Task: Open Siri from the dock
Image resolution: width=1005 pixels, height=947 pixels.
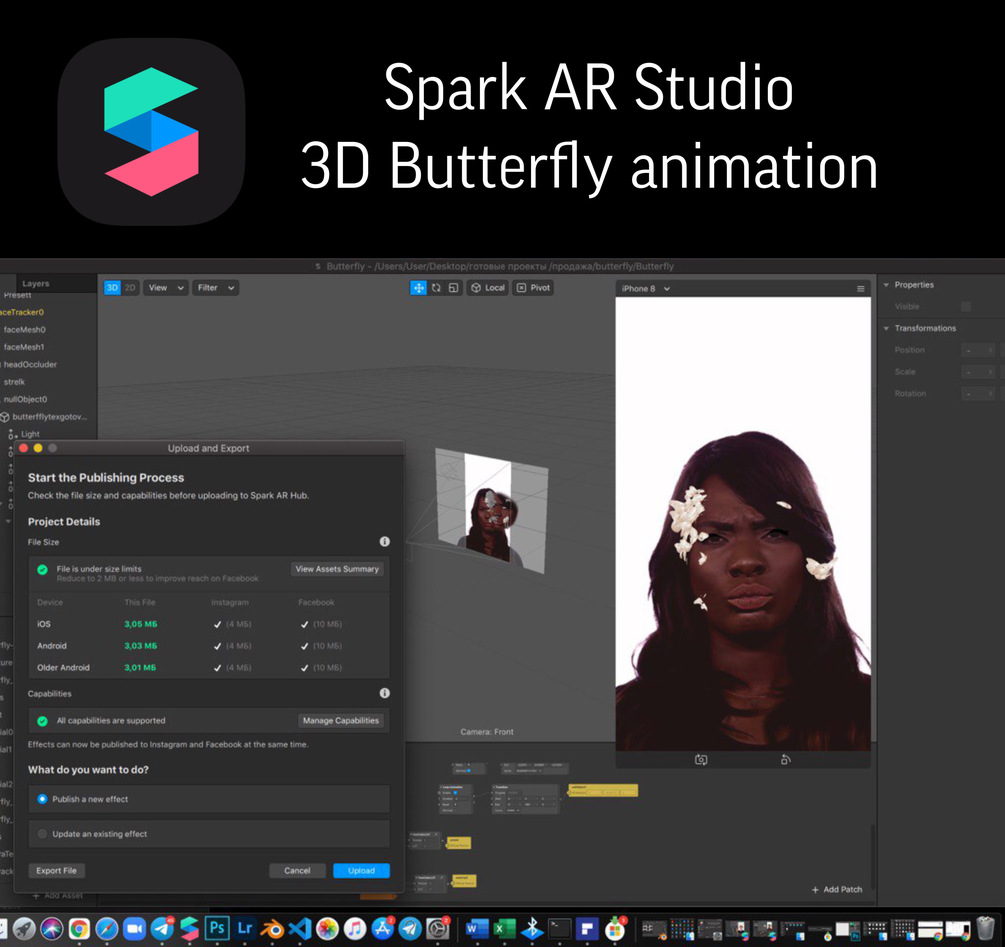Action: click(x=52, y=928)
